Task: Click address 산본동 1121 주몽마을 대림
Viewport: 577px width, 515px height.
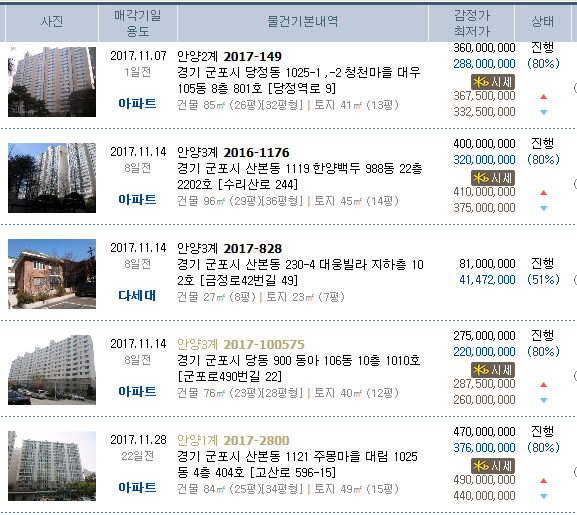Action: point(297,464)
